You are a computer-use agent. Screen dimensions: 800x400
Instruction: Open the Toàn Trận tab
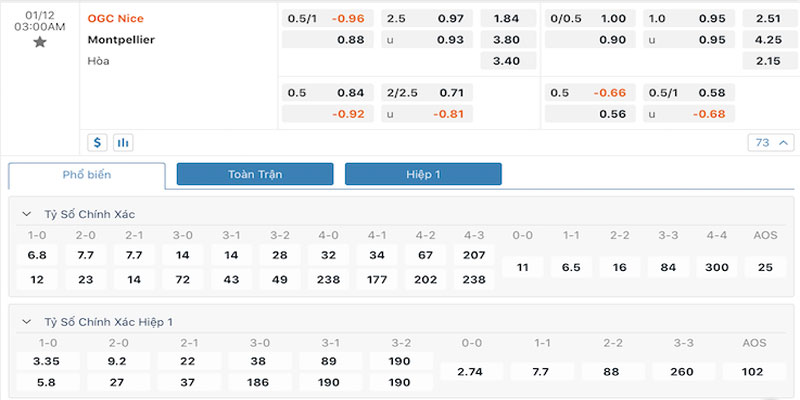coord(255,174)
